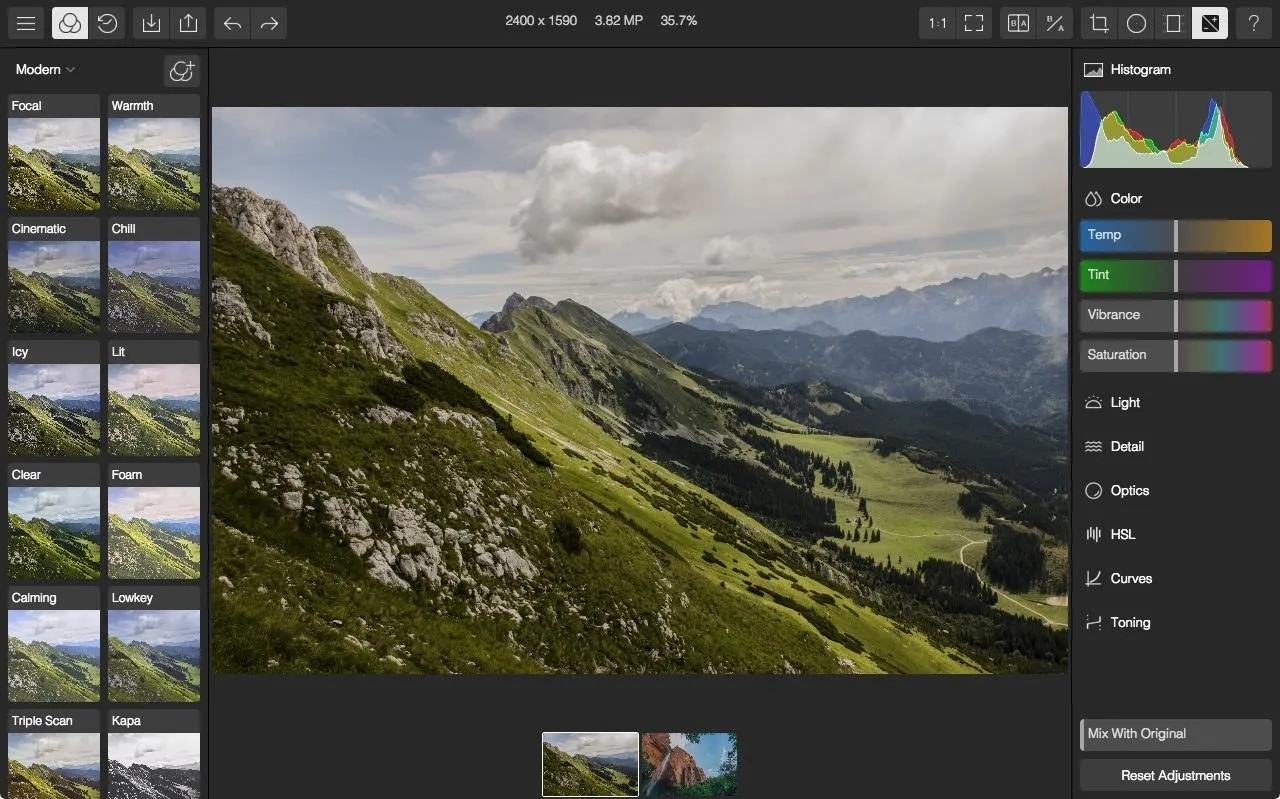This screenshot has height=799, width=1280.
Task: Click the 3.82 MP text
Action: coord(619,20)
